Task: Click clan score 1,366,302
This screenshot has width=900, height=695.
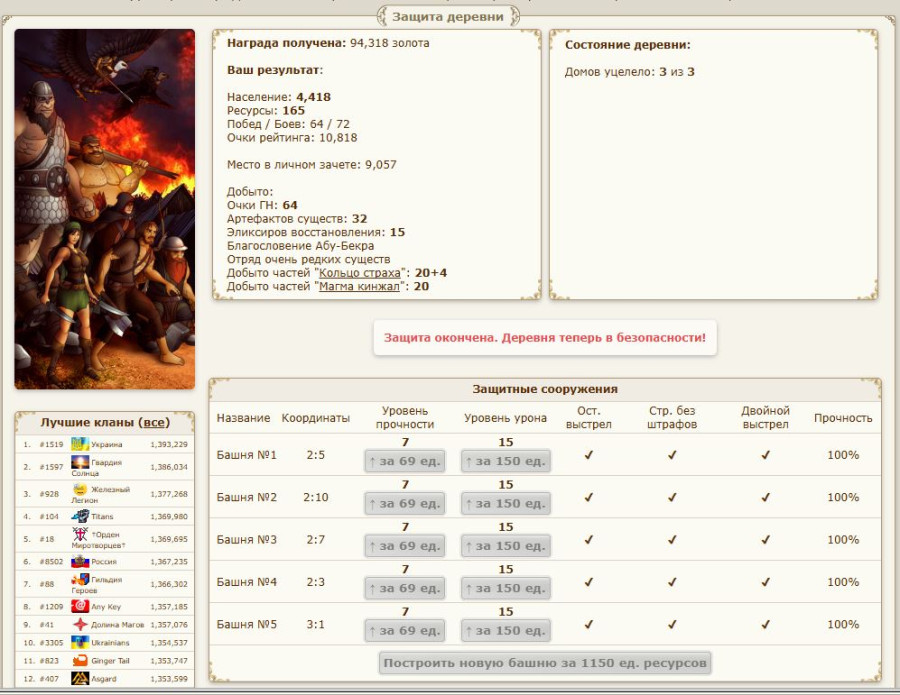Action: tap(169, 584)
